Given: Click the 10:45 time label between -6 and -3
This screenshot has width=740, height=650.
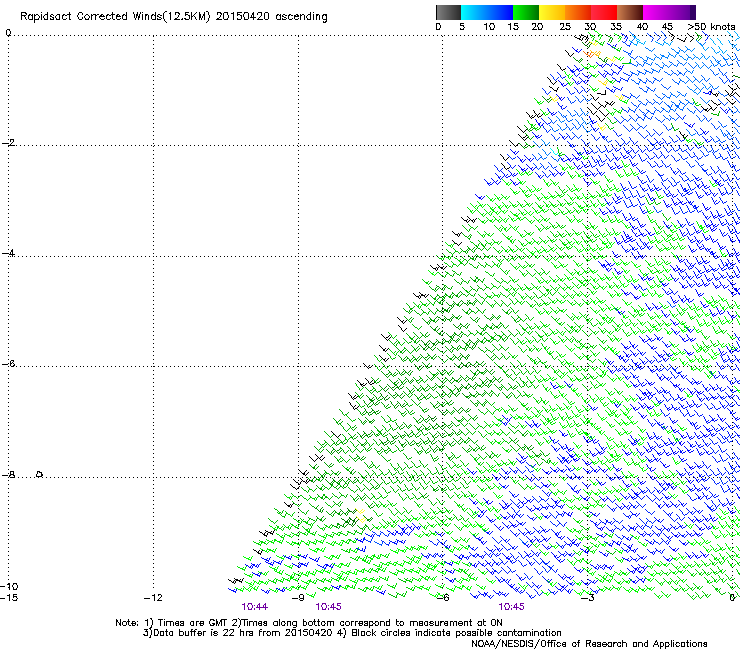Looking at the screenshot, I should (512, 607).
